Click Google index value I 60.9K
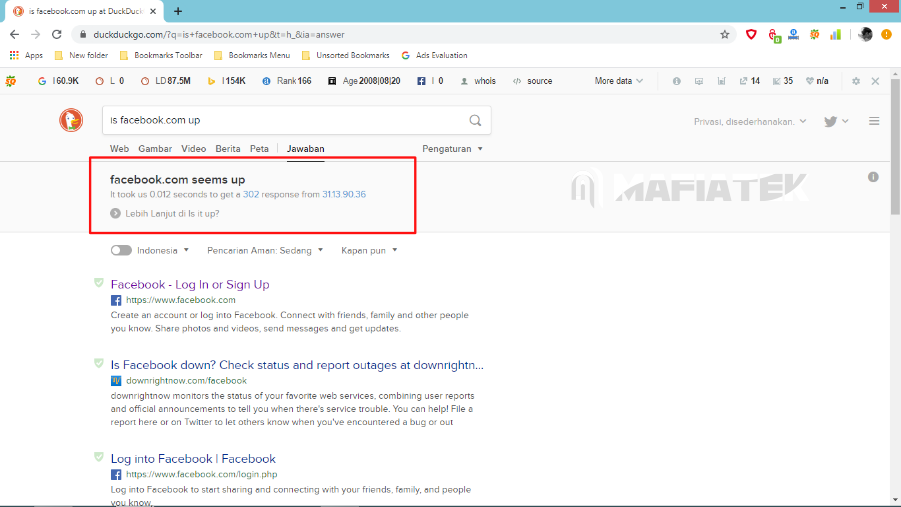 click(58, 81)
